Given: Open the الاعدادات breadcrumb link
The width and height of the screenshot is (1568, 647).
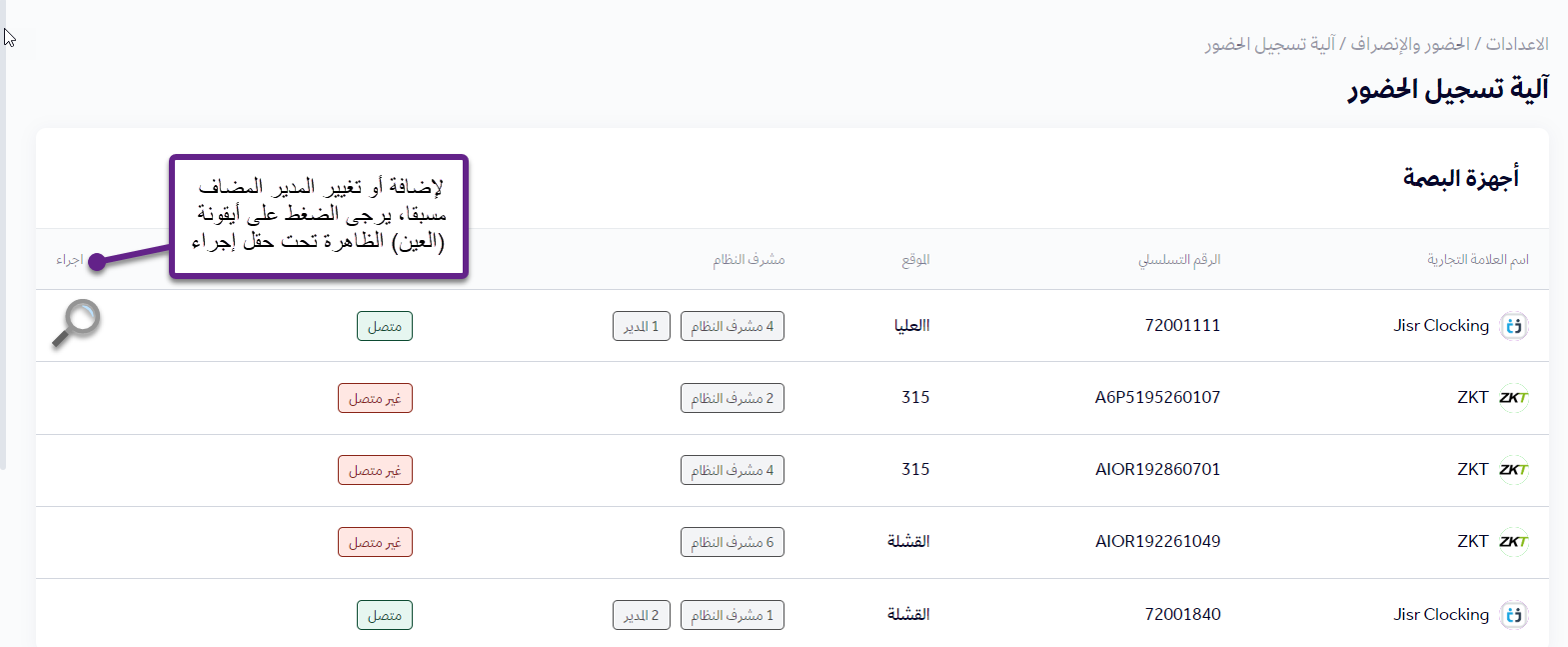Looking at the screenshot, I should pos(1517,44).
